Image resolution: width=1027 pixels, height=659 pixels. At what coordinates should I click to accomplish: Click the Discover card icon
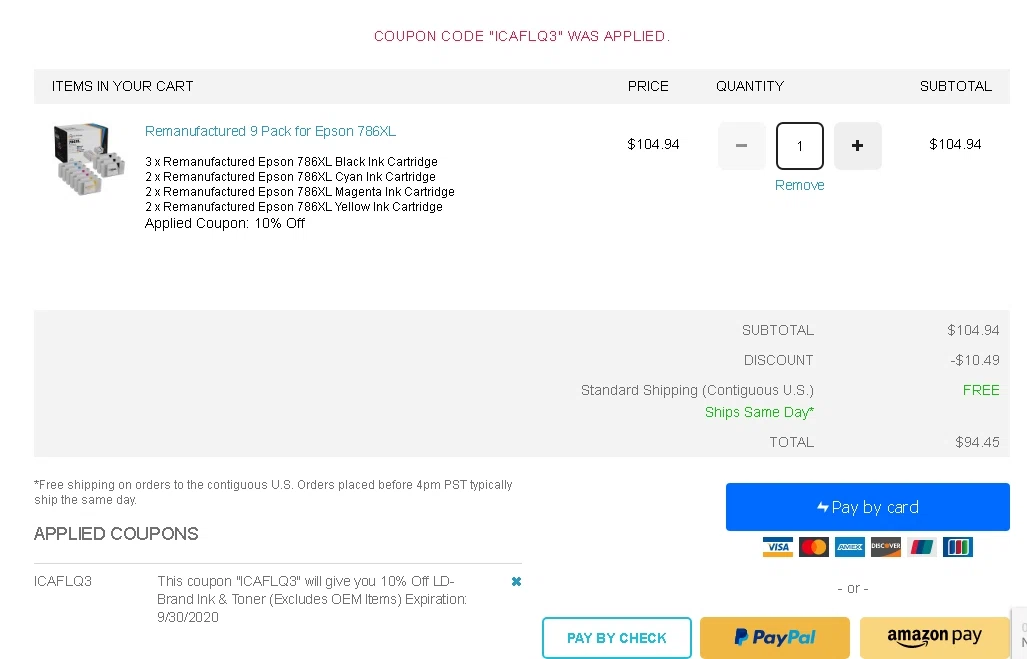coord(886,547)
